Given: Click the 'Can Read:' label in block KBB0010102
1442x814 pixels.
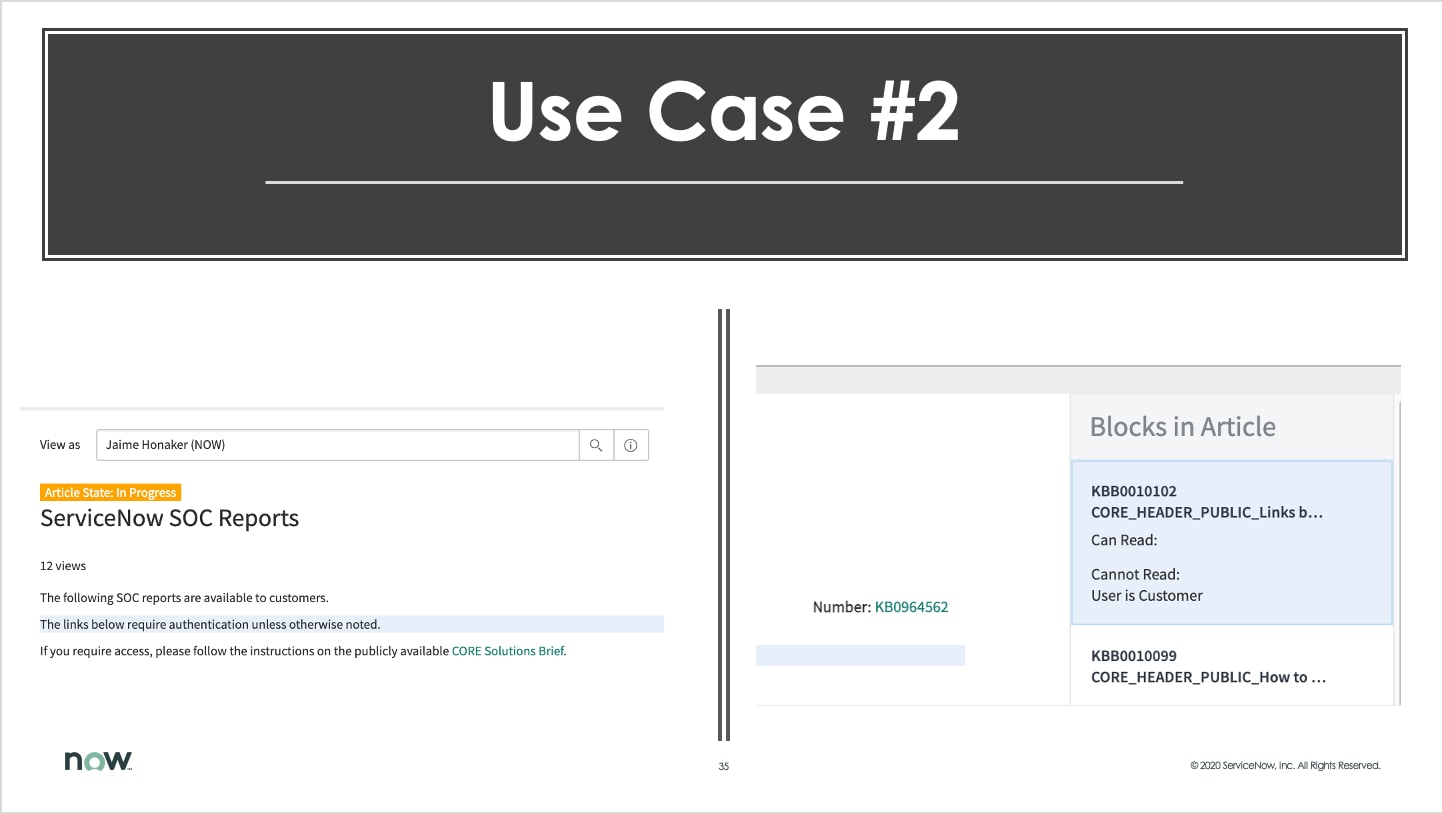Looking at the screenshot, I should point(1124,540).
